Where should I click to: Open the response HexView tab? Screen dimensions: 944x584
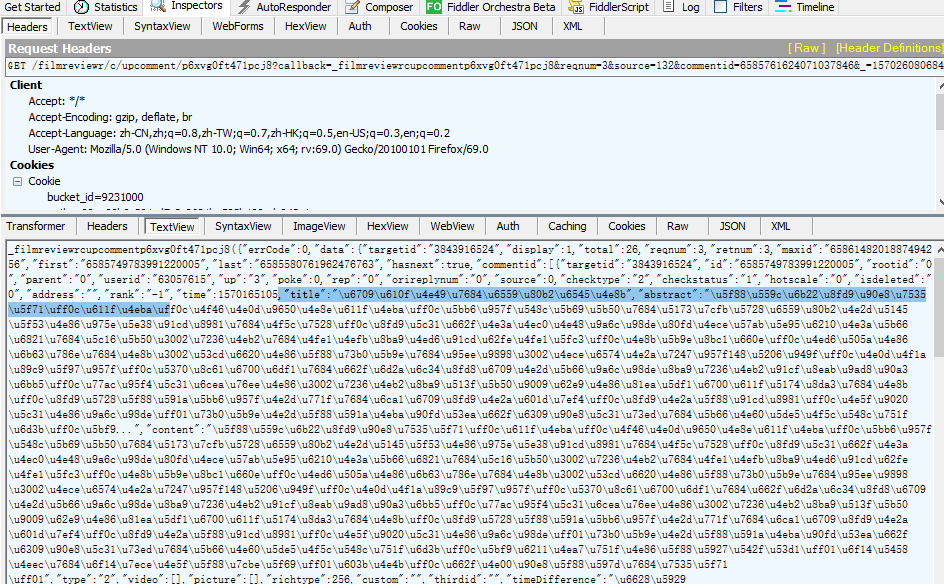point(388,226)
